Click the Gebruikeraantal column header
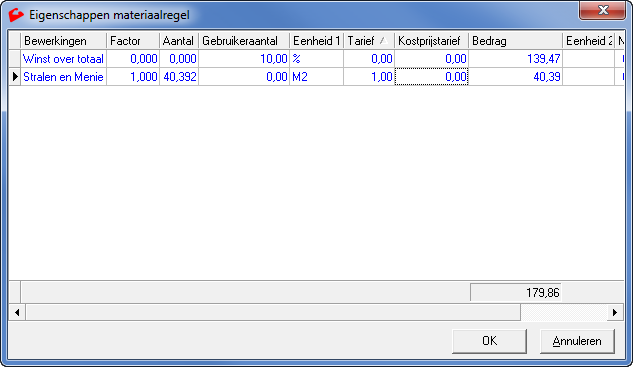Viewport: 633px width, 367px height. click(x=244, y=41)
